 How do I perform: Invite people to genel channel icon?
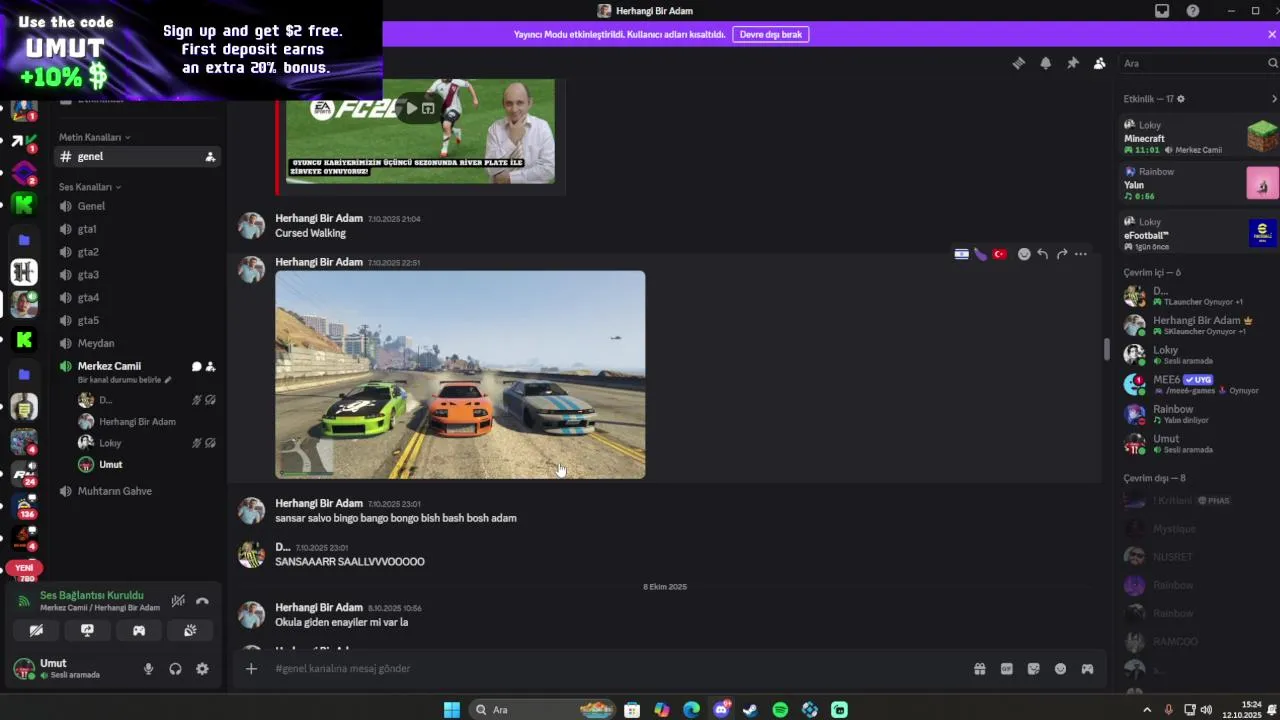pyautogui.click(x=210, y=157)
